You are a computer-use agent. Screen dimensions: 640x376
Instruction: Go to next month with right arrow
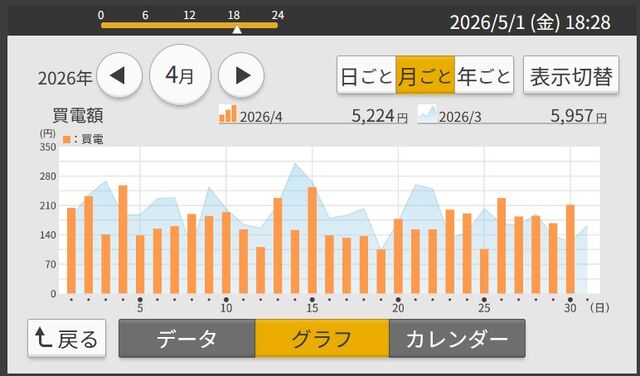[241, 76]
